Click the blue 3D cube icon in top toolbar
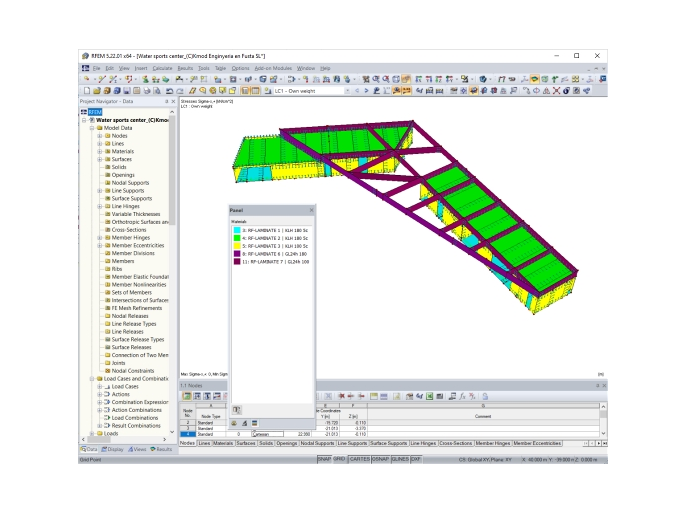The width and height of the screenshot is (686, 514). click(483, 79)
